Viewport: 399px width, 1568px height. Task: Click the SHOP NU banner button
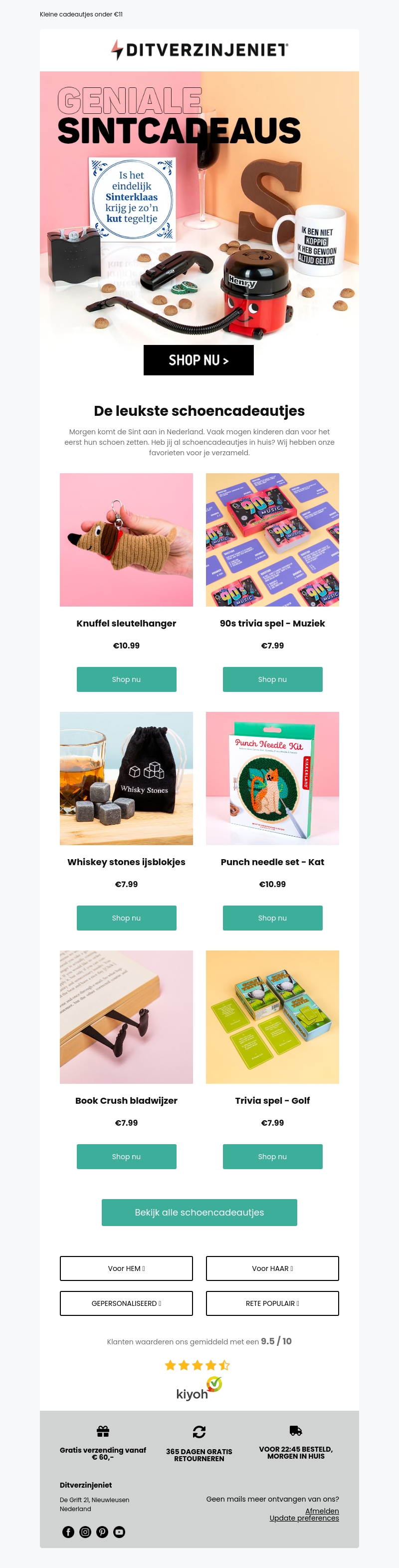199,360
